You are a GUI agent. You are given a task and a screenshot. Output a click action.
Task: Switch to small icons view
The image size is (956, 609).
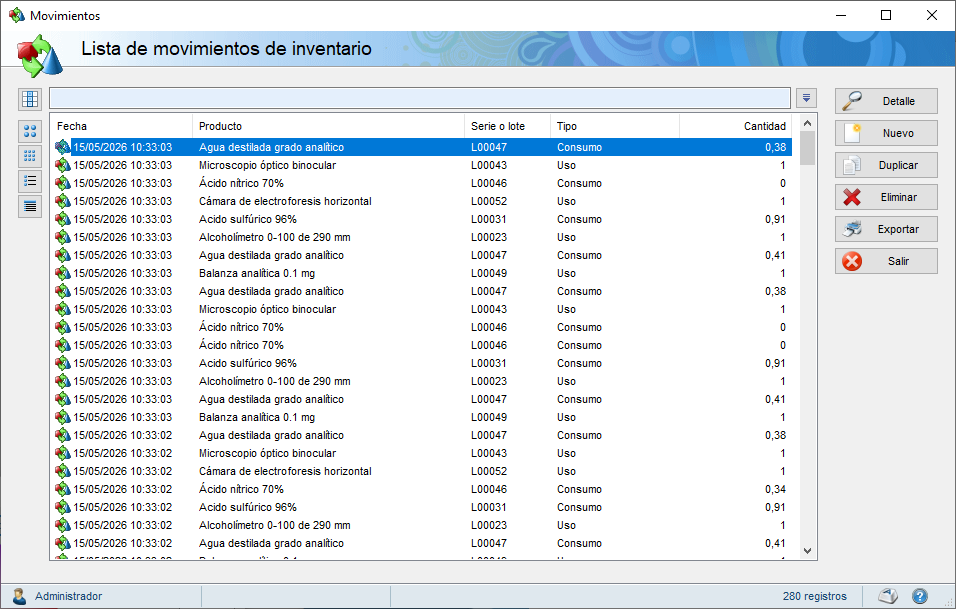click(30, 156)
